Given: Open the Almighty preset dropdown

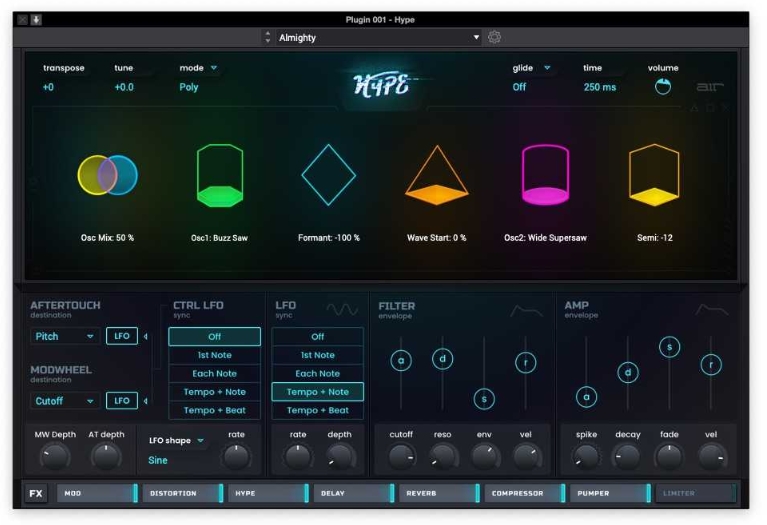Looking at the screenshot, I should pos(379,38).
